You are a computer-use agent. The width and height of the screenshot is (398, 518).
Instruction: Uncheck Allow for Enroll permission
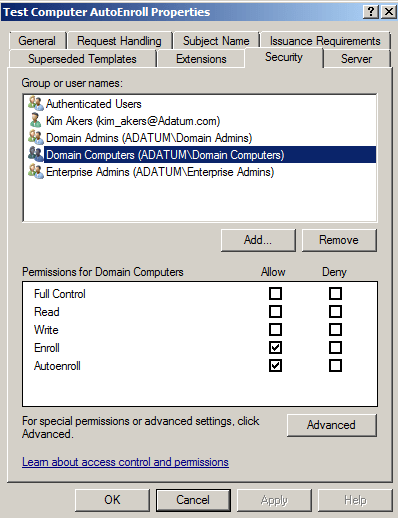tap(275, 348)
